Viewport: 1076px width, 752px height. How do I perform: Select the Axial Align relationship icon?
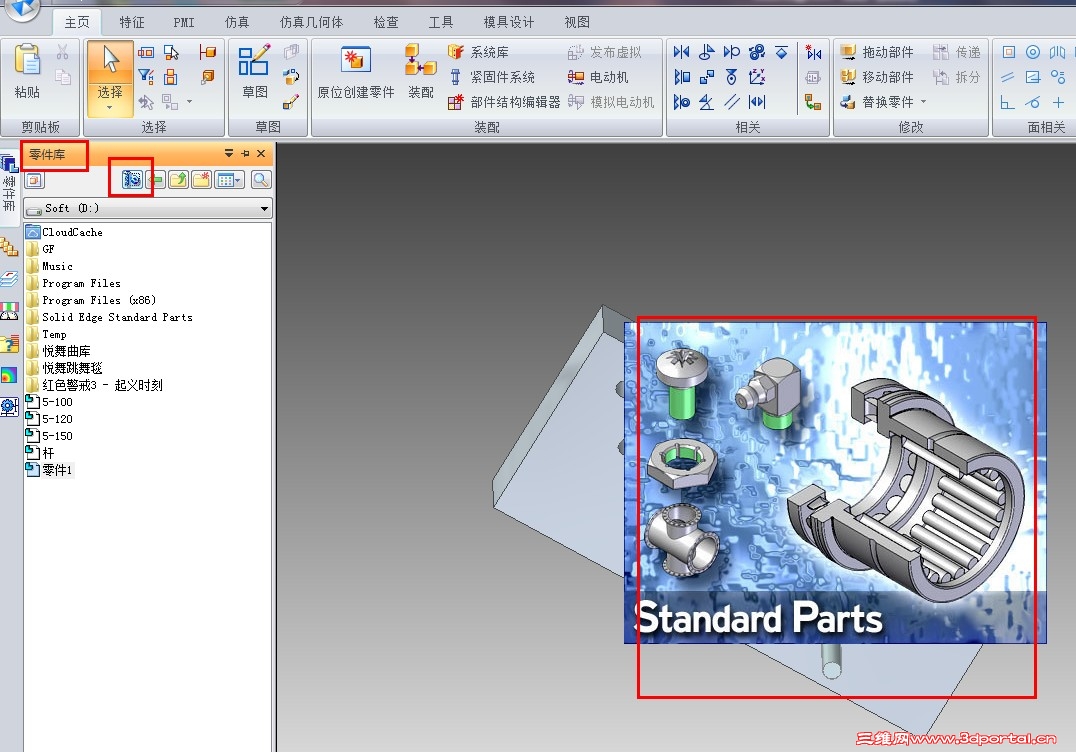point(682,102)
